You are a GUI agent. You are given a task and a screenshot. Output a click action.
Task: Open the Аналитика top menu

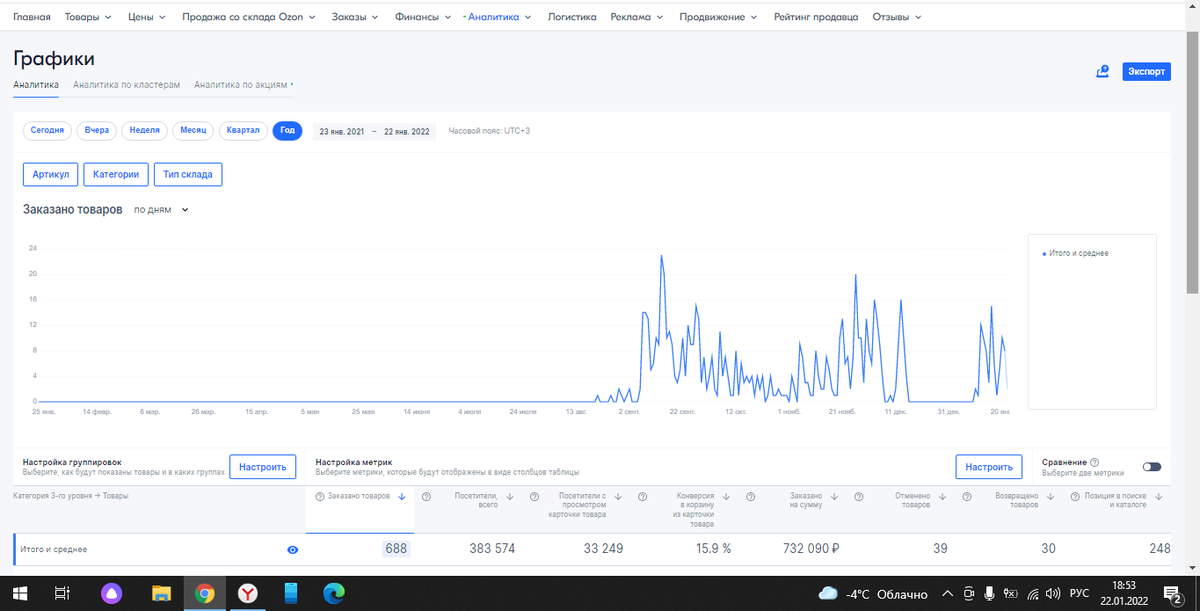[x=500, y=17]
